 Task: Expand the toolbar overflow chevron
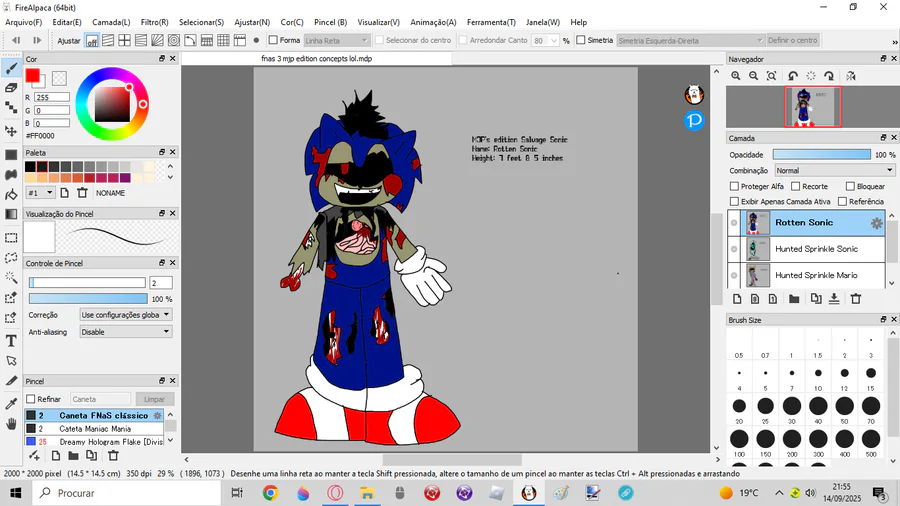894,42
